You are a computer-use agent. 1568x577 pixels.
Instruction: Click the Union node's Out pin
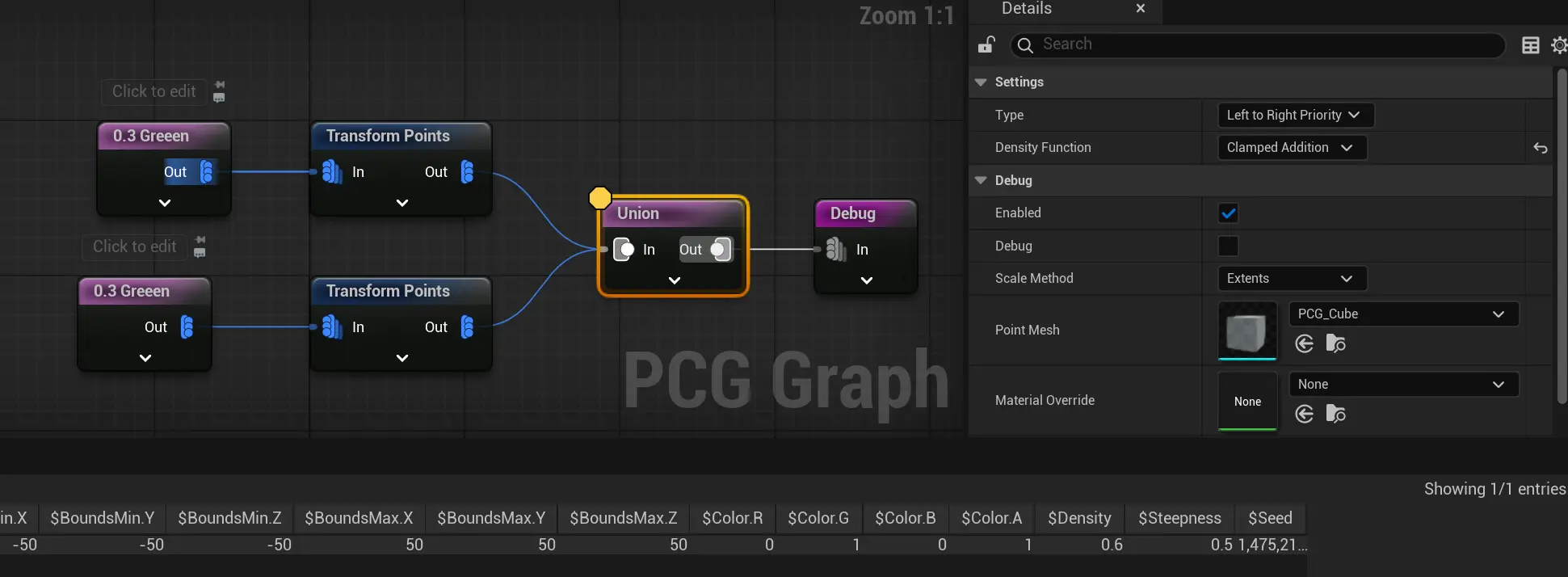718,250
